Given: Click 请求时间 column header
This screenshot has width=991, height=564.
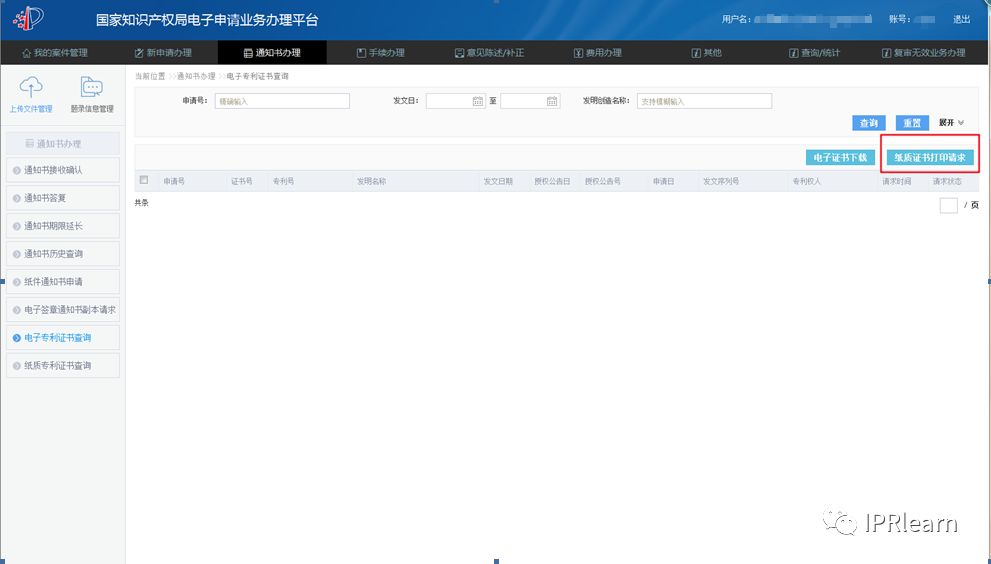Looking at the screenshot, I should coord(897,181).
